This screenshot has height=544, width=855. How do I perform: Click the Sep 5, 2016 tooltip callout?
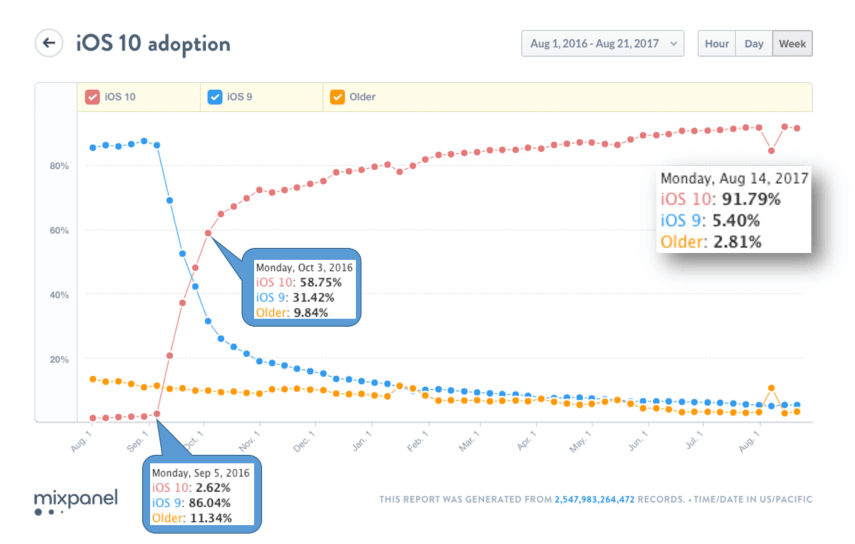(x=201, y=492)
